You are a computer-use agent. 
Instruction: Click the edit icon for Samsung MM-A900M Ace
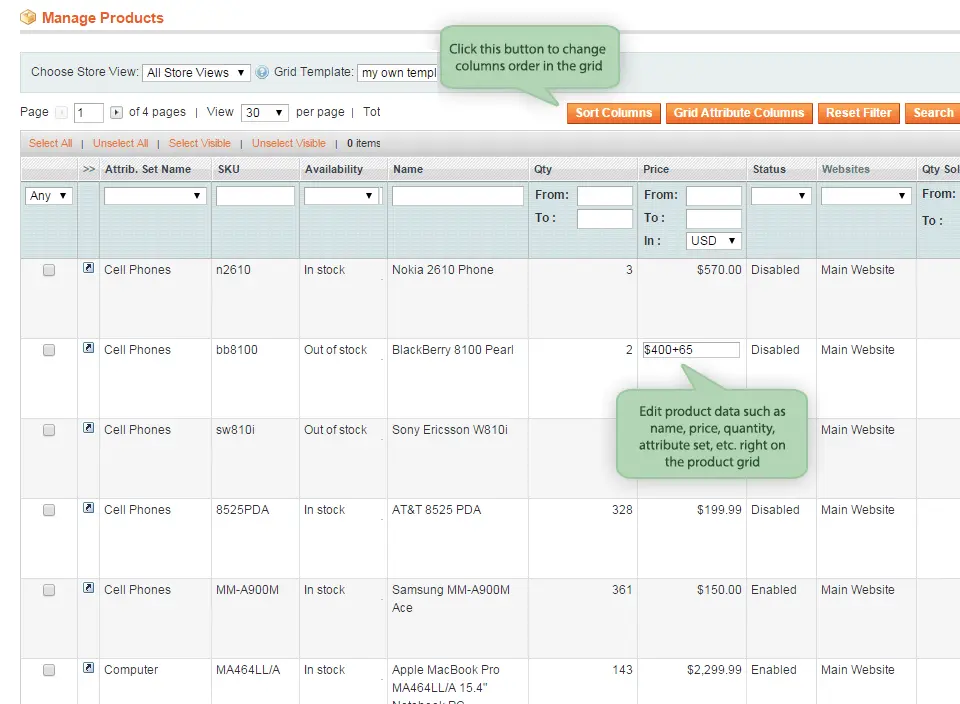click(x=89, y=589)
